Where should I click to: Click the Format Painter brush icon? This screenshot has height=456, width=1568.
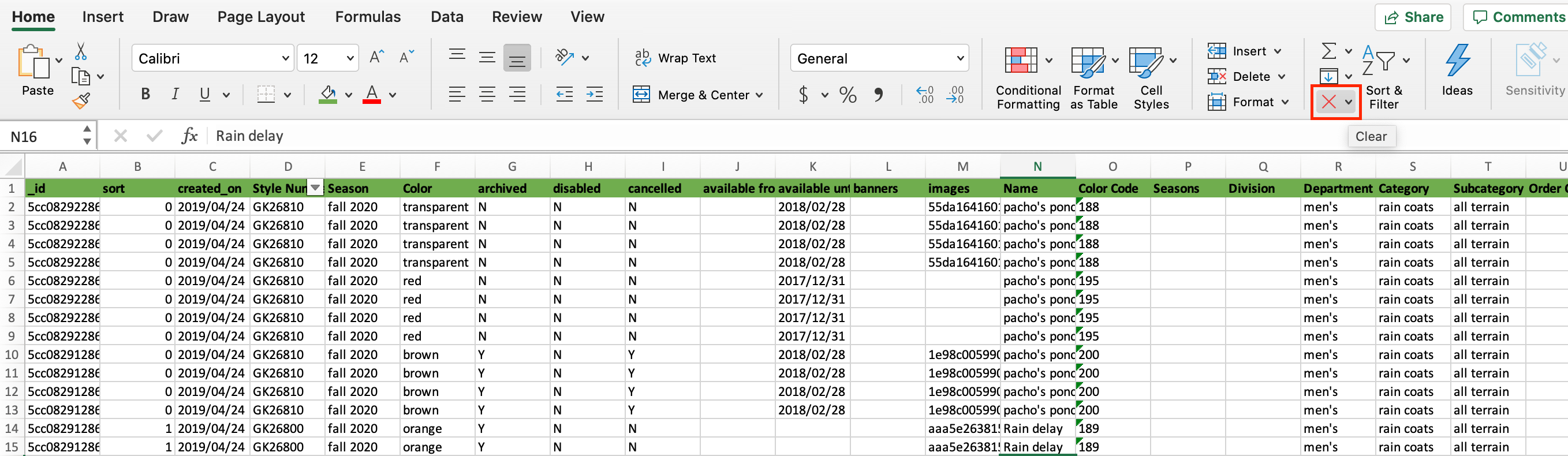[x=81, y=100]
